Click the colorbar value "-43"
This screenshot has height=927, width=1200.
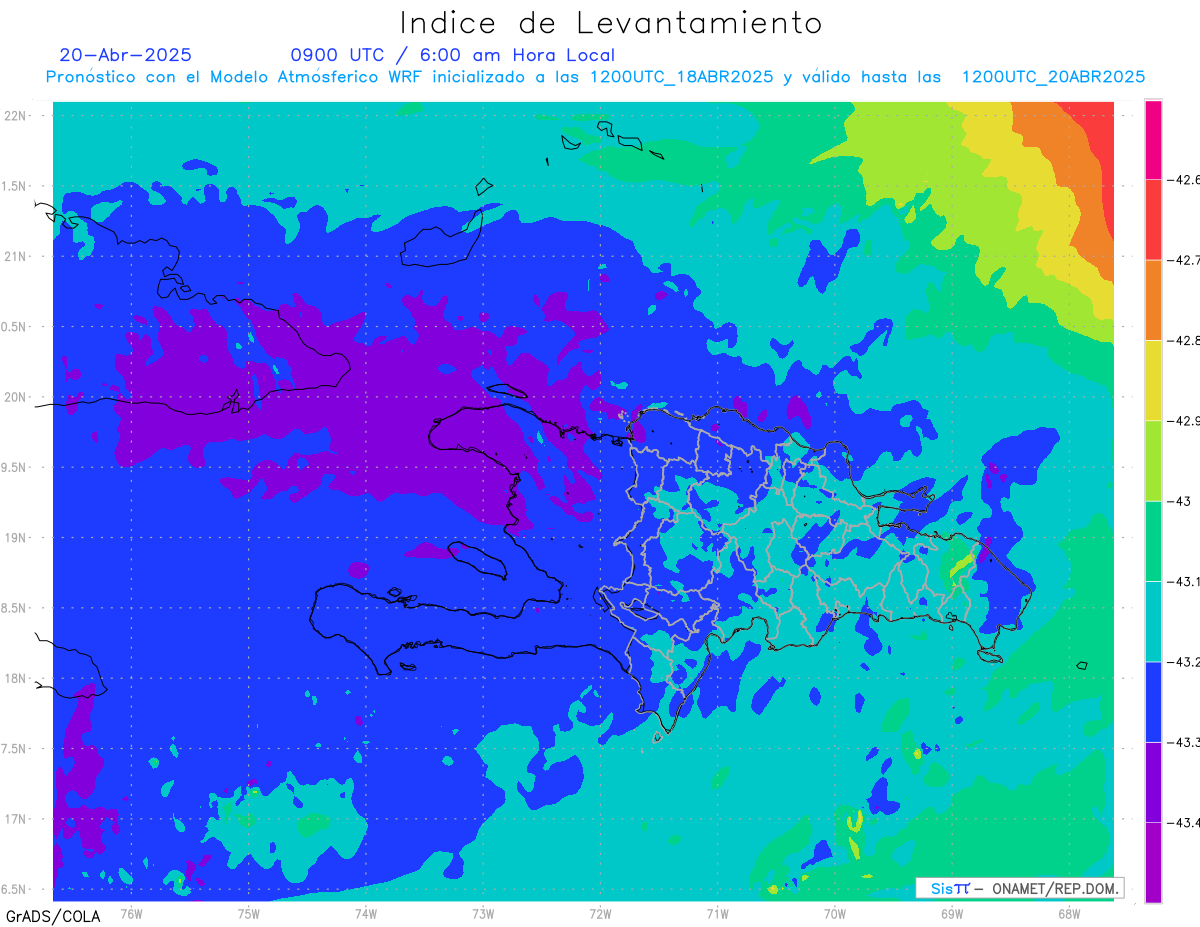pyautogui.click(x=1178, y=501)
